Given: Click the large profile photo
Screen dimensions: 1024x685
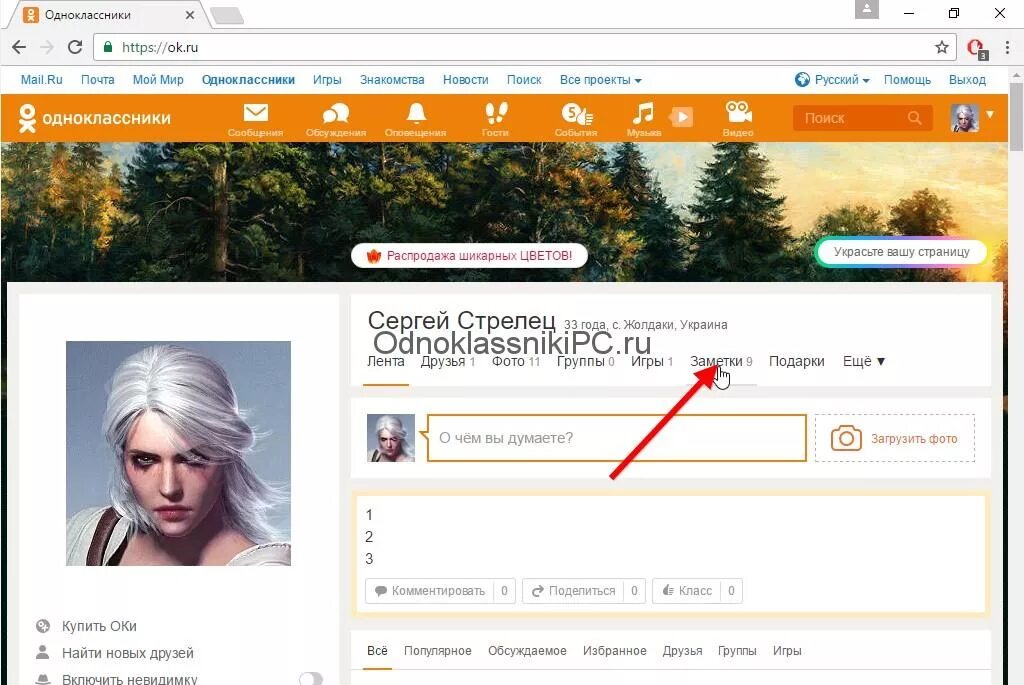Looking at the screenshot, I should coord(178,453).
